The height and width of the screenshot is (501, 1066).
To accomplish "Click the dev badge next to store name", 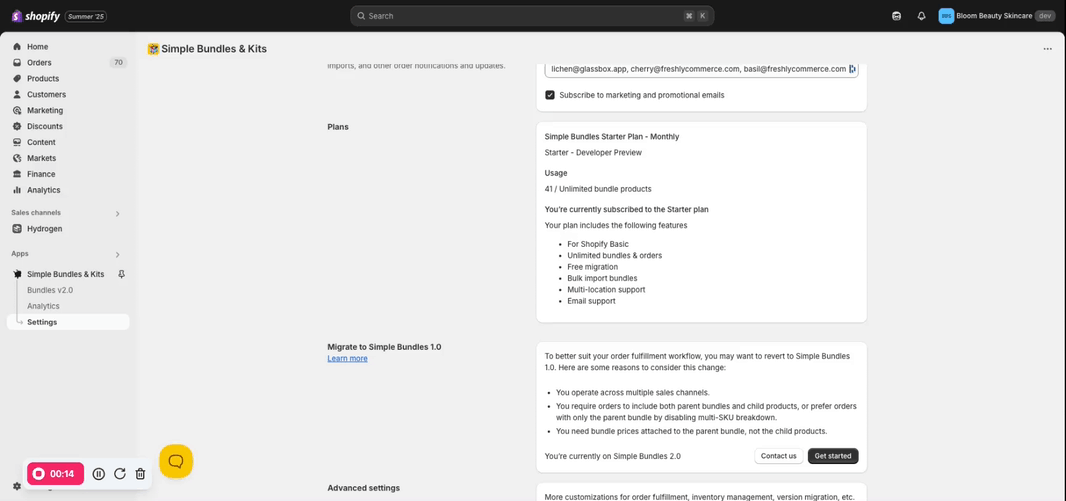I will coord(1045,16).
